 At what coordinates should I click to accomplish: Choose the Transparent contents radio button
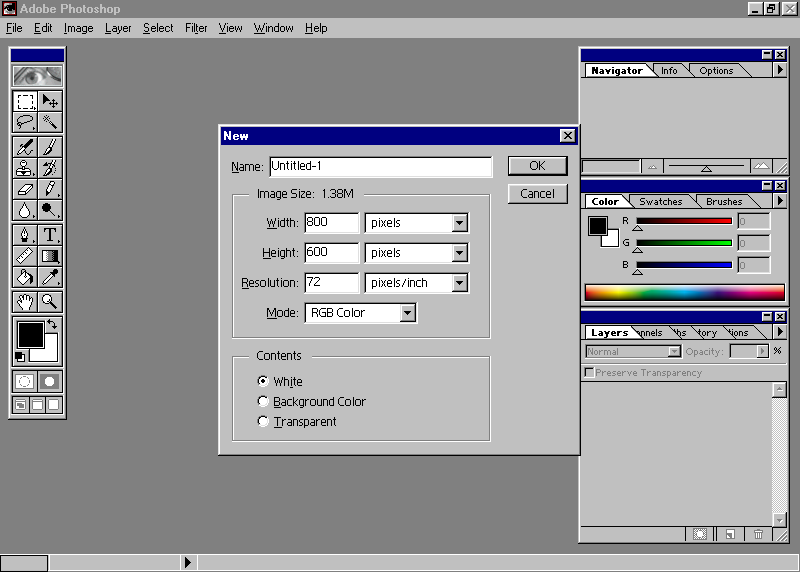point(263,421)
